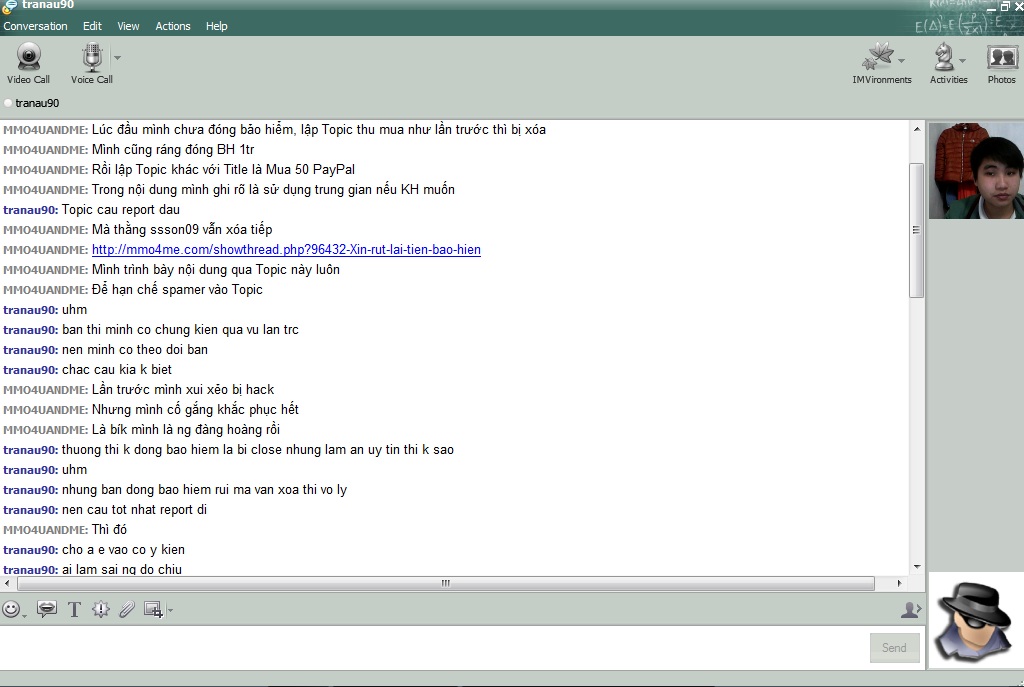The image size is (1024, 687).
Task: Click the tranau90 status indicator
Action: pyautogui.click(x=8, y=103)
